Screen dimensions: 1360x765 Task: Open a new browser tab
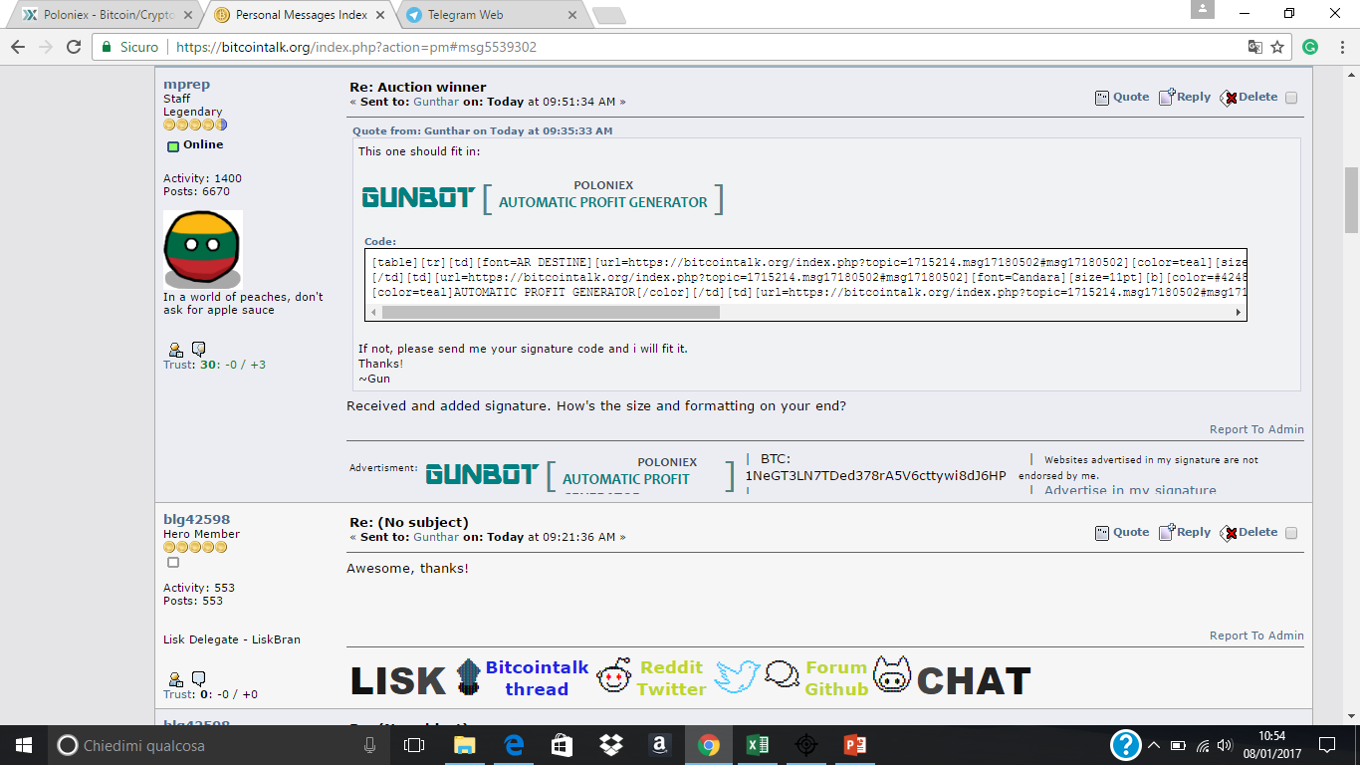click(x=609, y=15)
